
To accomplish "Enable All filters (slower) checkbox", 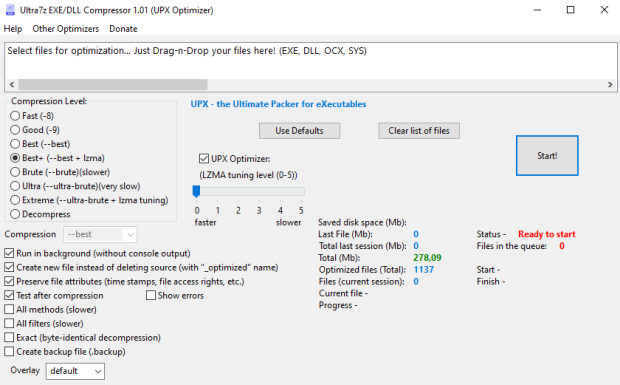I will pyautogui.click(x=44, y=324).
